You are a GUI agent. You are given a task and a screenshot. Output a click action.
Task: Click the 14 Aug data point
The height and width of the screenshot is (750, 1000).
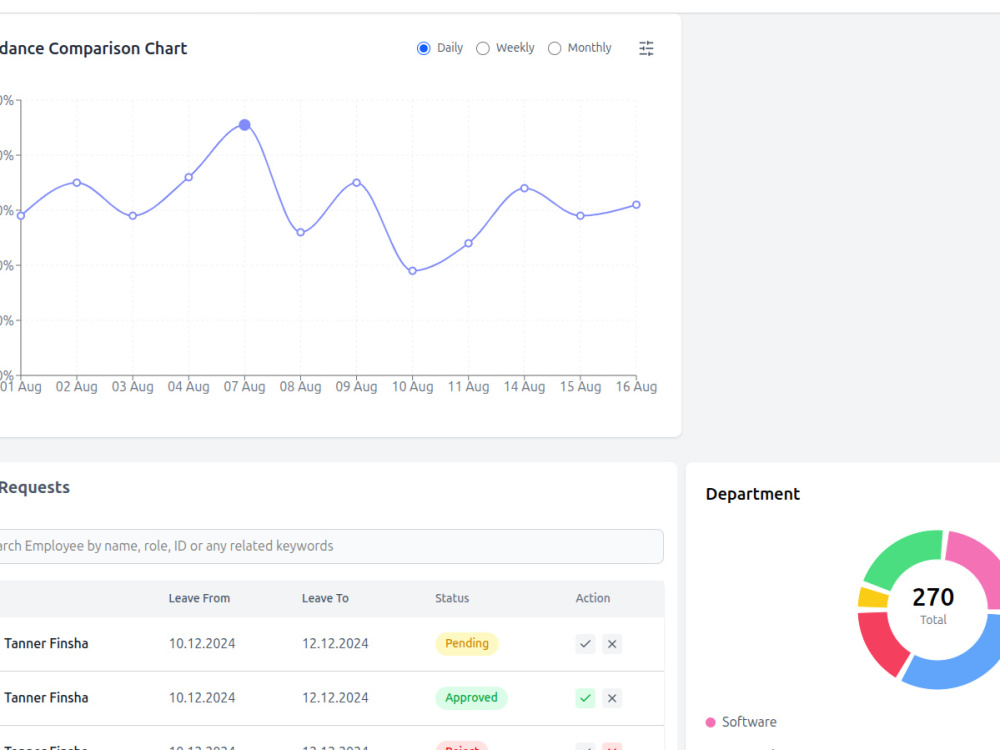click(524, 188)
